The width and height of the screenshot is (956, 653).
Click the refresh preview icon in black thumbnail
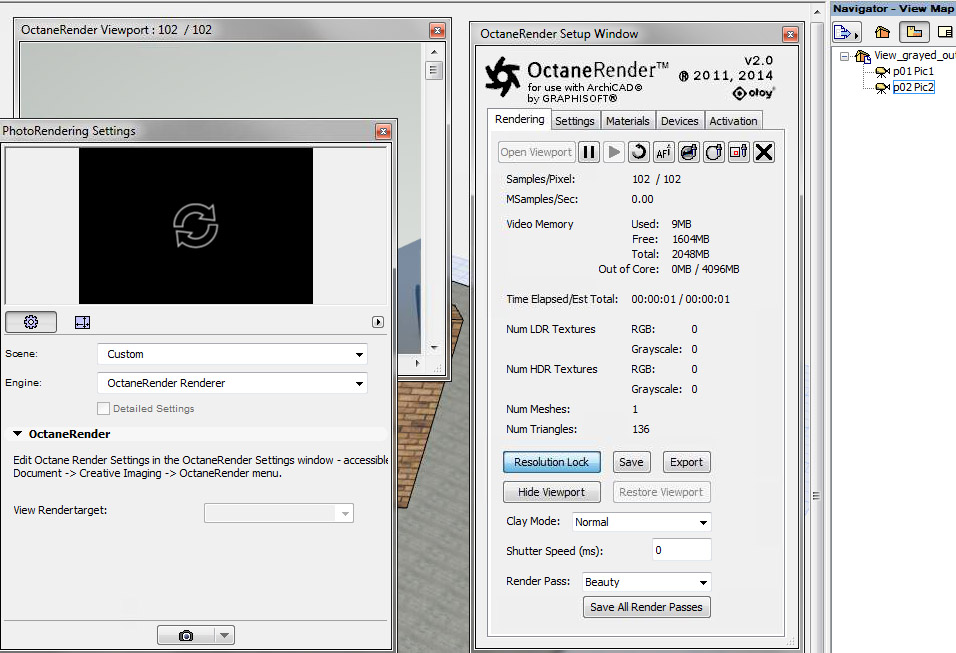(196, 226)
